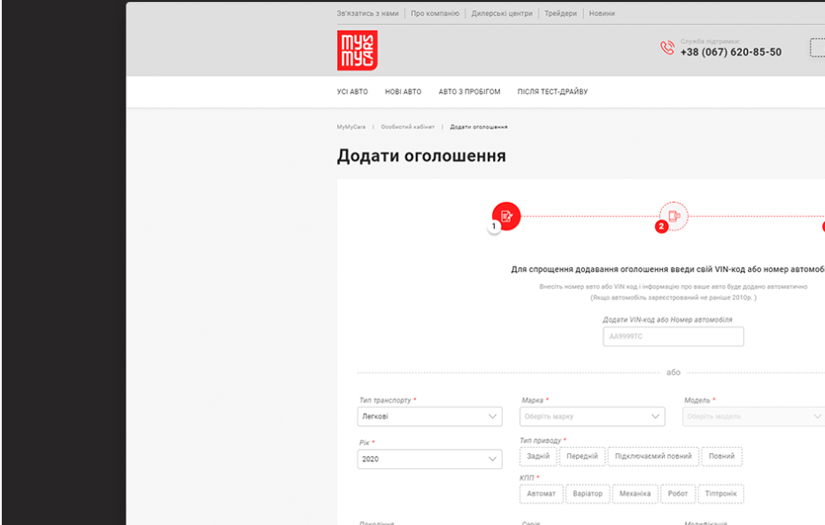Image resolution: width=825 pixels, height=525 pixels.
Task: Select Робот gearbox
Action: pos(678,494)
